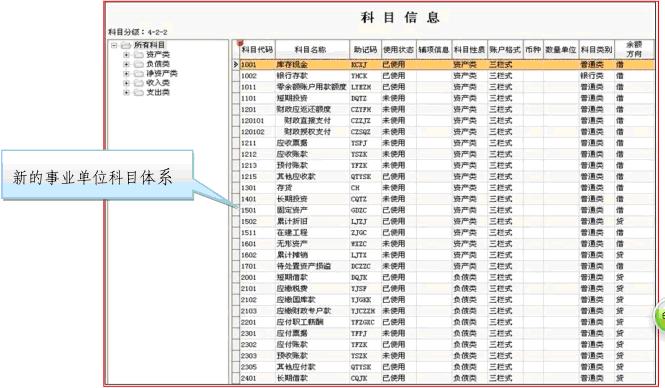665x388 pixels.
Task: Expand the 支出类 tree node
Action: coord(126,92)
